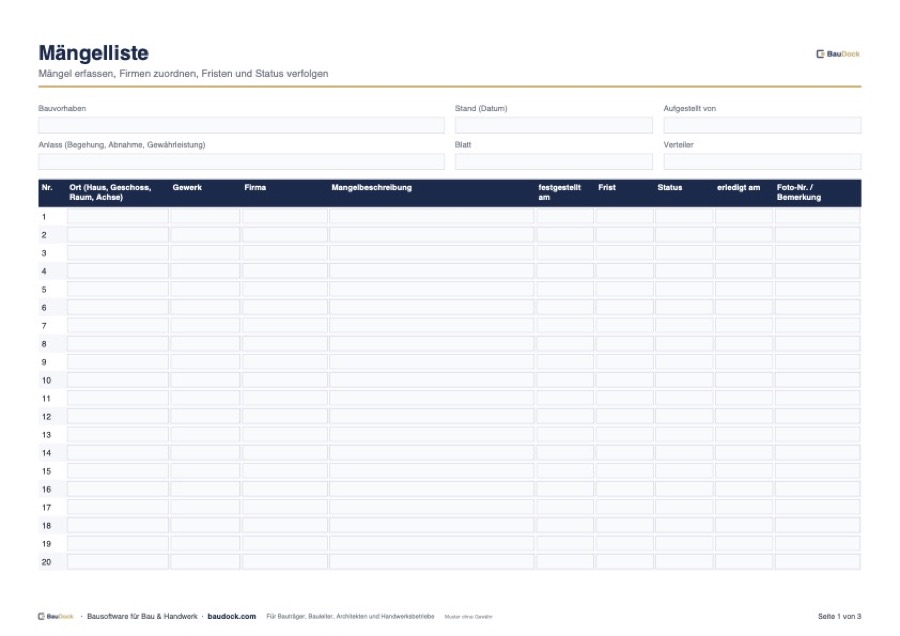Select the Blatt input field

553,161
